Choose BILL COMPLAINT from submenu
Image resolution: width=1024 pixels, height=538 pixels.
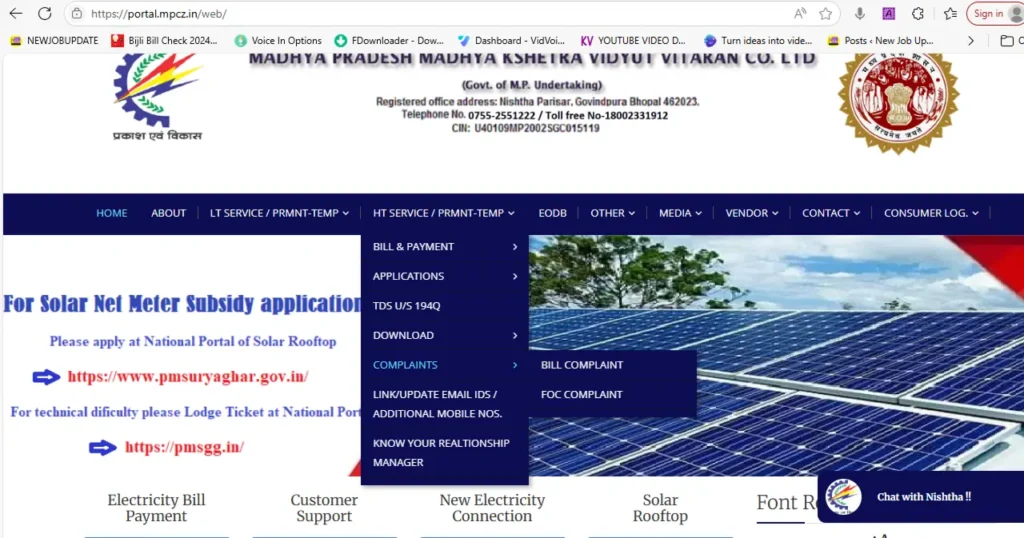[613, 365]
